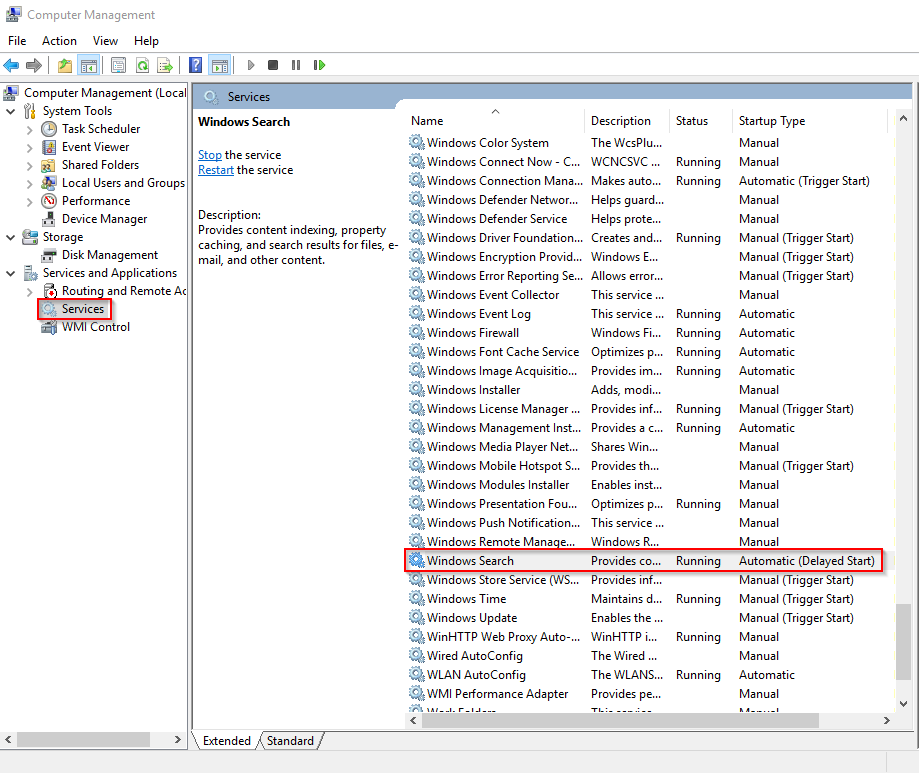Image resolution: width=919 pixels, height=773 pixels.
Task: Click the gear icon beside Windows Time
Action: click(x=417, y=598)
